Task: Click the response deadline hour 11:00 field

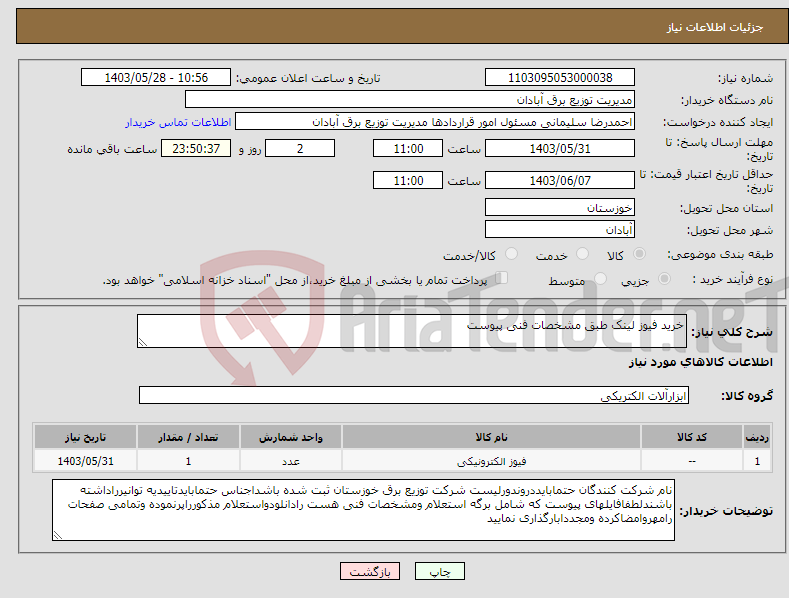Action: (x=408, y=148)
